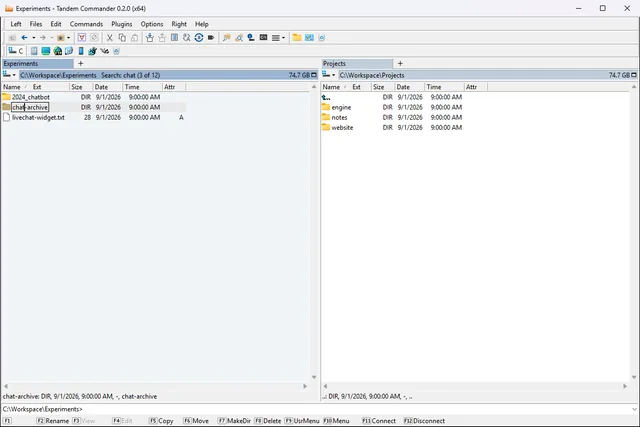
Task: Open right panel drive selector dropdown
Action: click(329, 75)
